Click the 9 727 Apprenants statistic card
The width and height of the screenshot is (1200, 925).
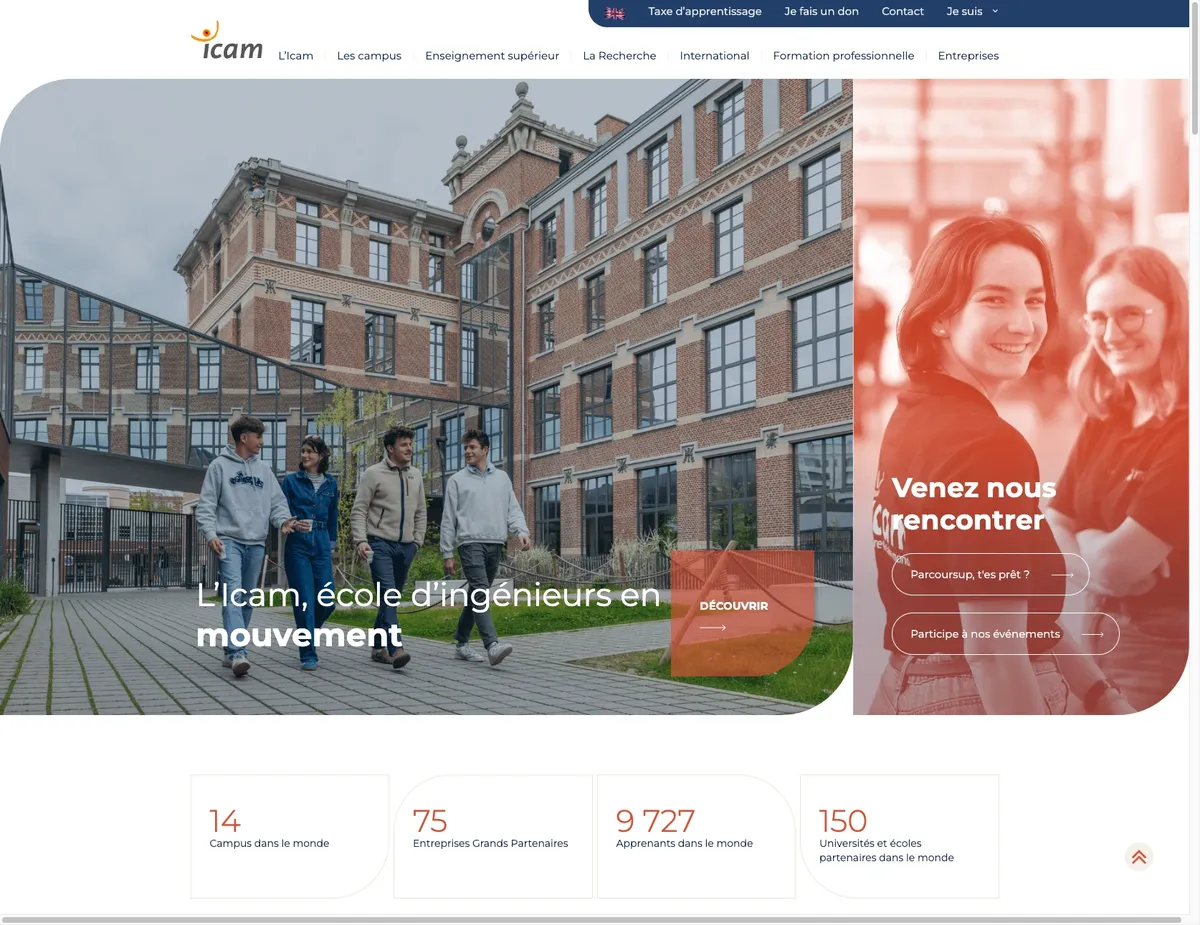pyautogui.click(x=696, y=837)
